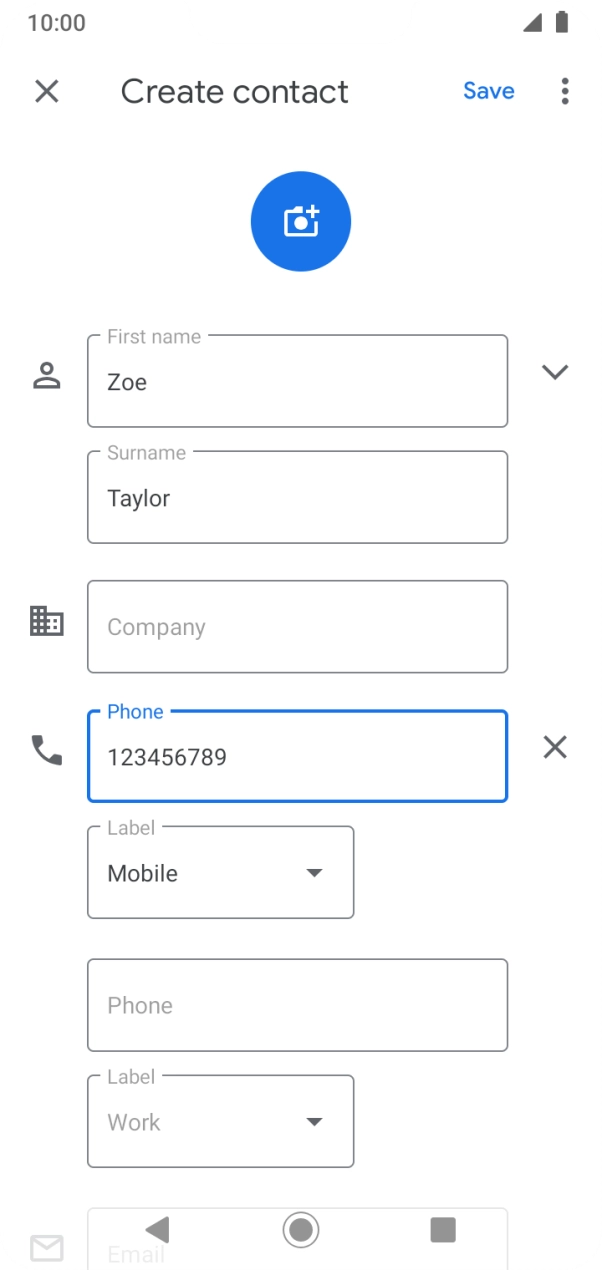Viewport: 602px width, 1270px height.
Task: Expand additional name fields chevron
Action: tap(555, 372)
